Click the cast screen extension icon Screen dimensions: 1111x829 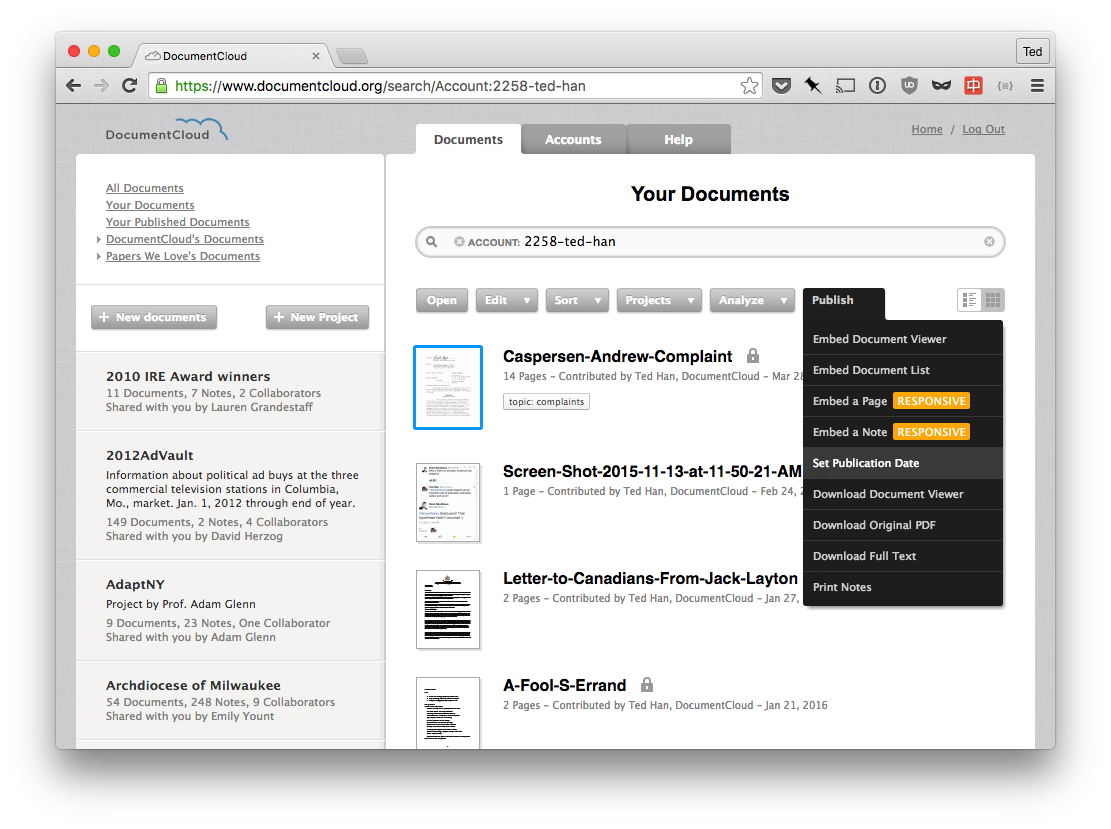[x=845, y=86]
